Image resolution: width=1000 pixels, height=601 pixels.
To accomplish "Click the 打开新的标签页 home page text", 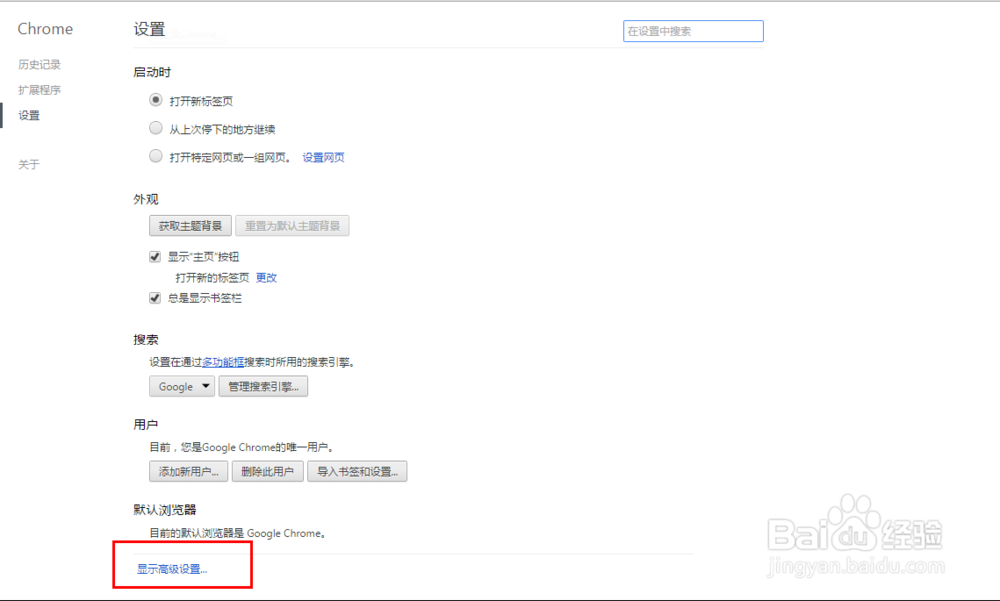I will point(212,278).
